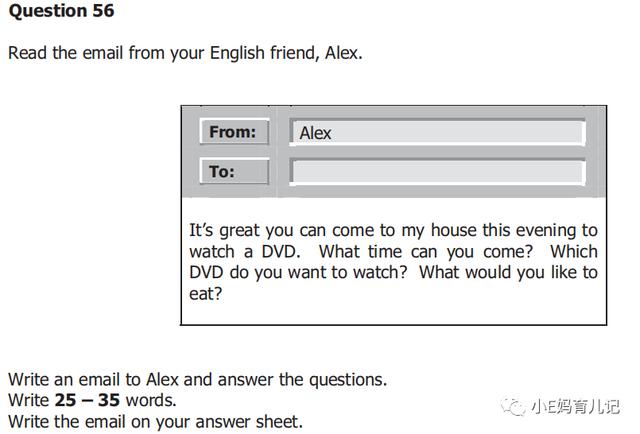This screenshot has height=434, width=640.
Task: Click the Question 56 heading
Action: pos(61,11)
